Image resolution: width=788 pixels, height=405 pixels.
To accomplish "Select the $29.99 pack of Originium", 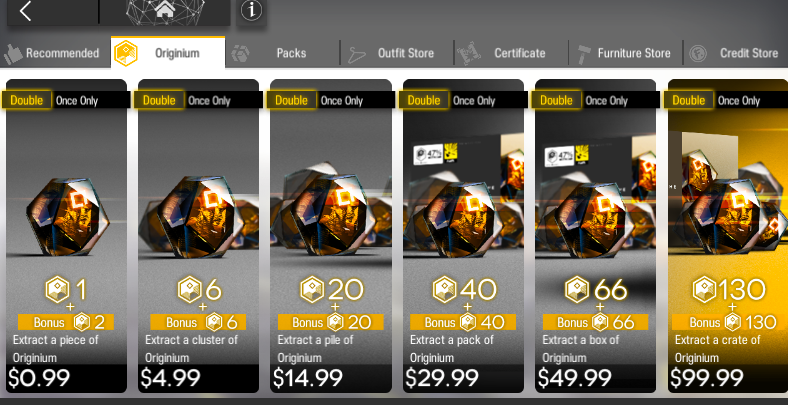I will tap(463, 236).
